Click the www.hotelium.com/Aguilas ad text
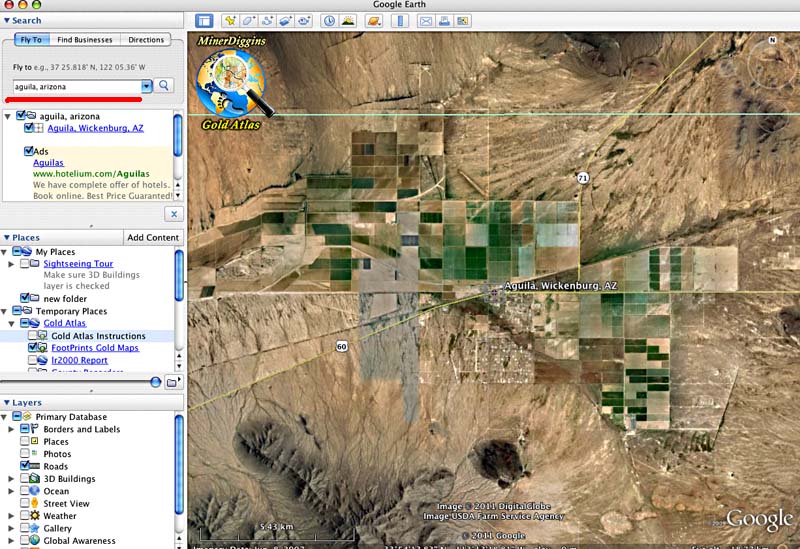 pos(91,174)
